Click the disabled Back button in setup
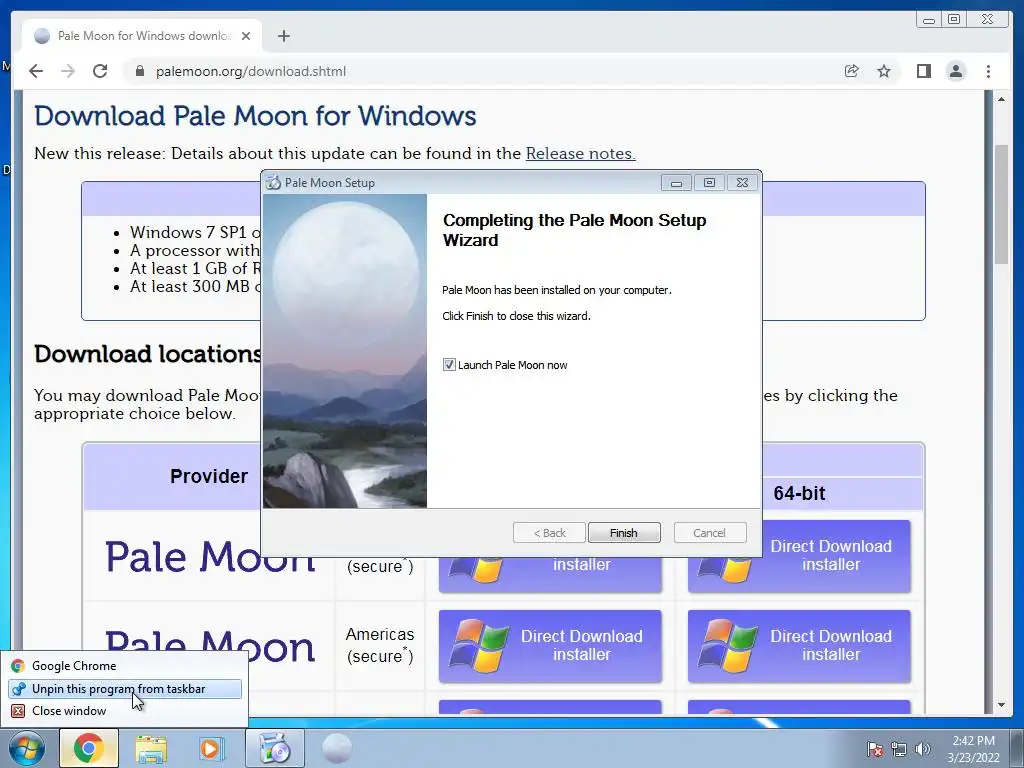The image size is (1024, 768). 549,533
